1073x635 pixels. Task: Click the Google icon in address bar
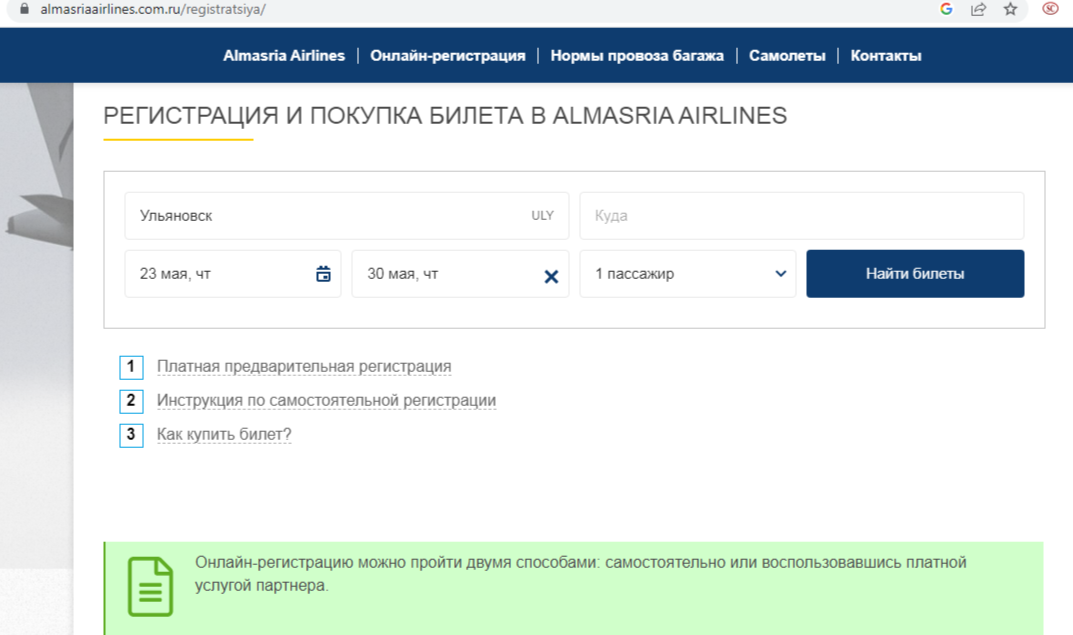(x=946, y=9)
